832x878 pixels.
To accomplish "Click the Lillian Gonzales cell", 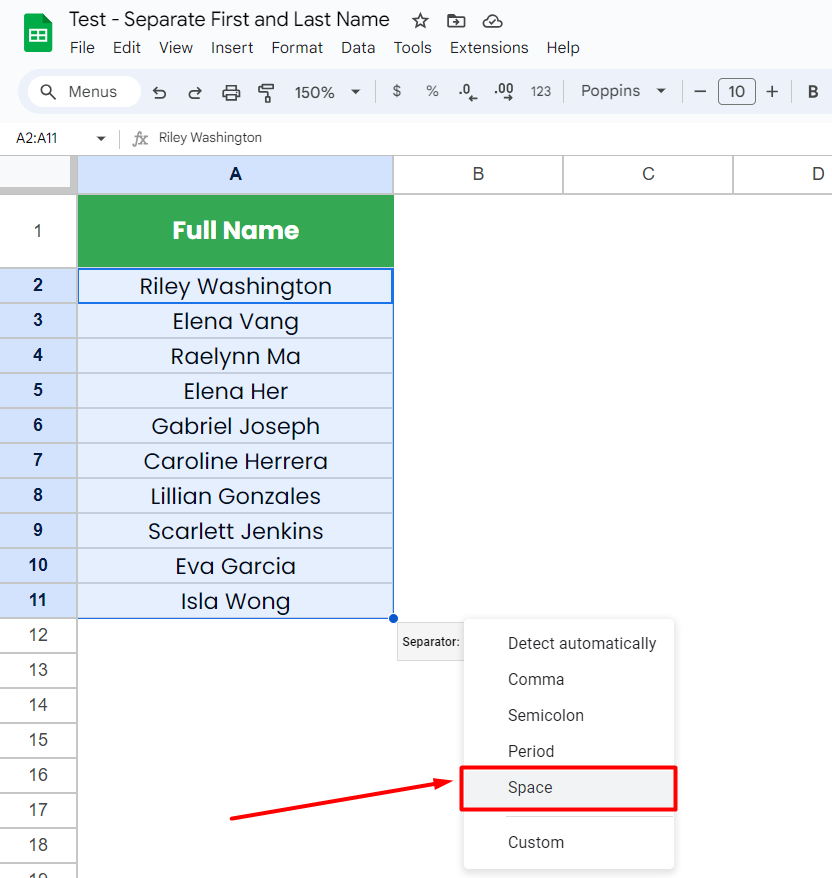I will point(235,496).
